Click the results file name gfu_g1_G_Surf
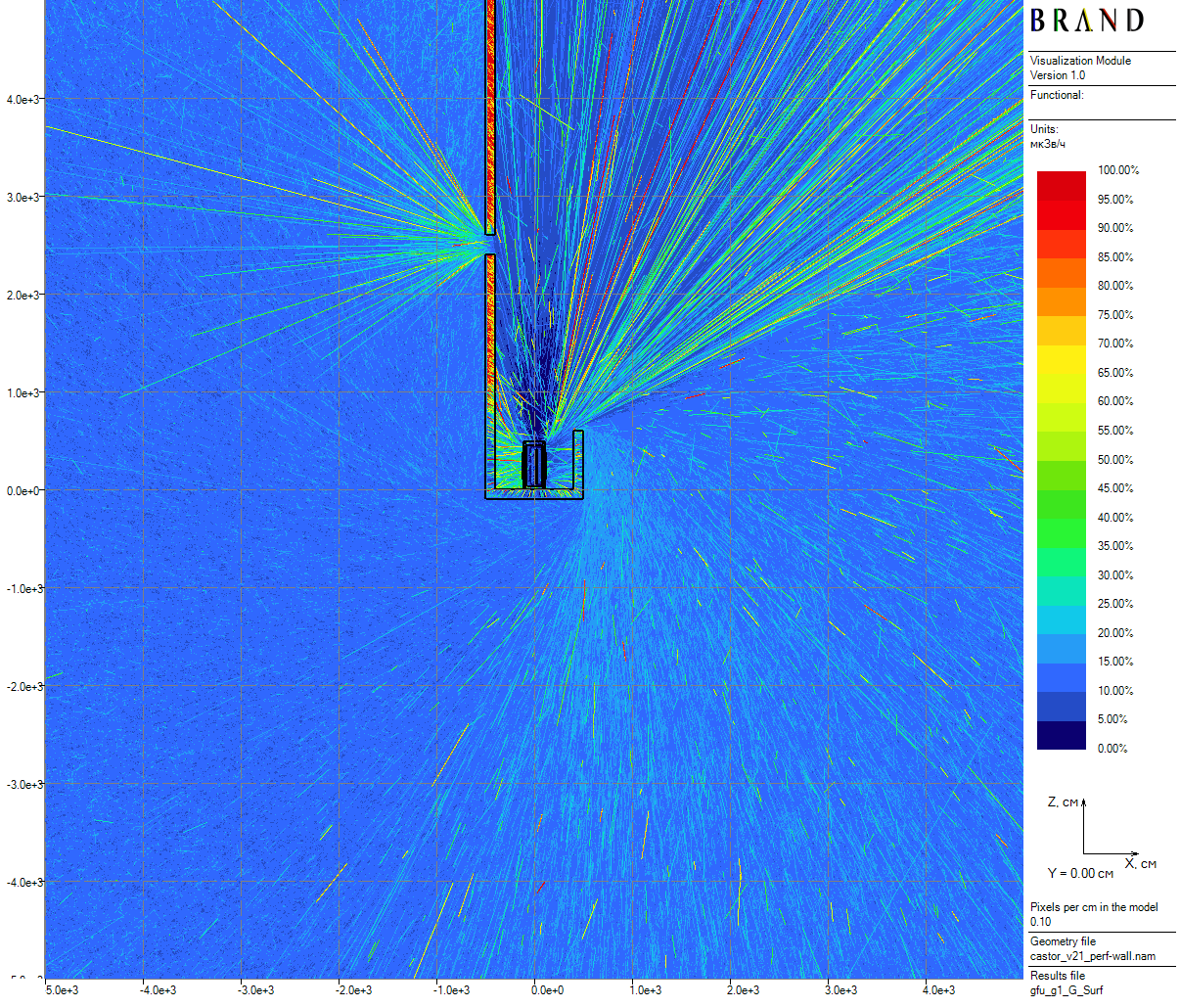This screenshot has width=1180, height=1008. [x=1066, y=990]
